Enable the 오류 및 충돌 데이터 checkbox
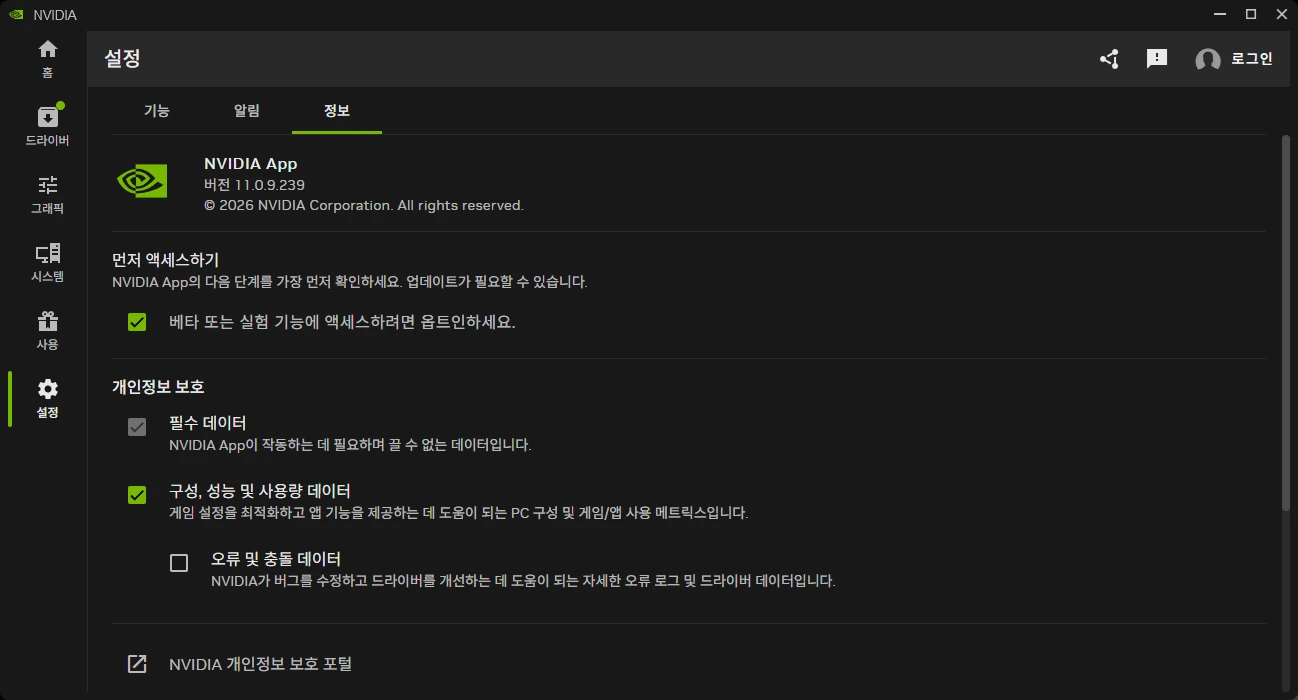The height and width of the screenshot is (700, 1298). [179, 563]
